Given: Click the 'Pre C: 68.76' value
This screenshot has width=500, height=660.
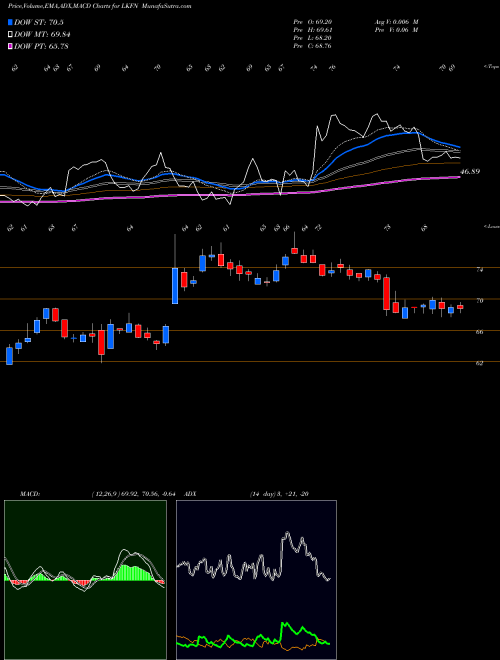Looking at the screenshot, I should [313, 46].
